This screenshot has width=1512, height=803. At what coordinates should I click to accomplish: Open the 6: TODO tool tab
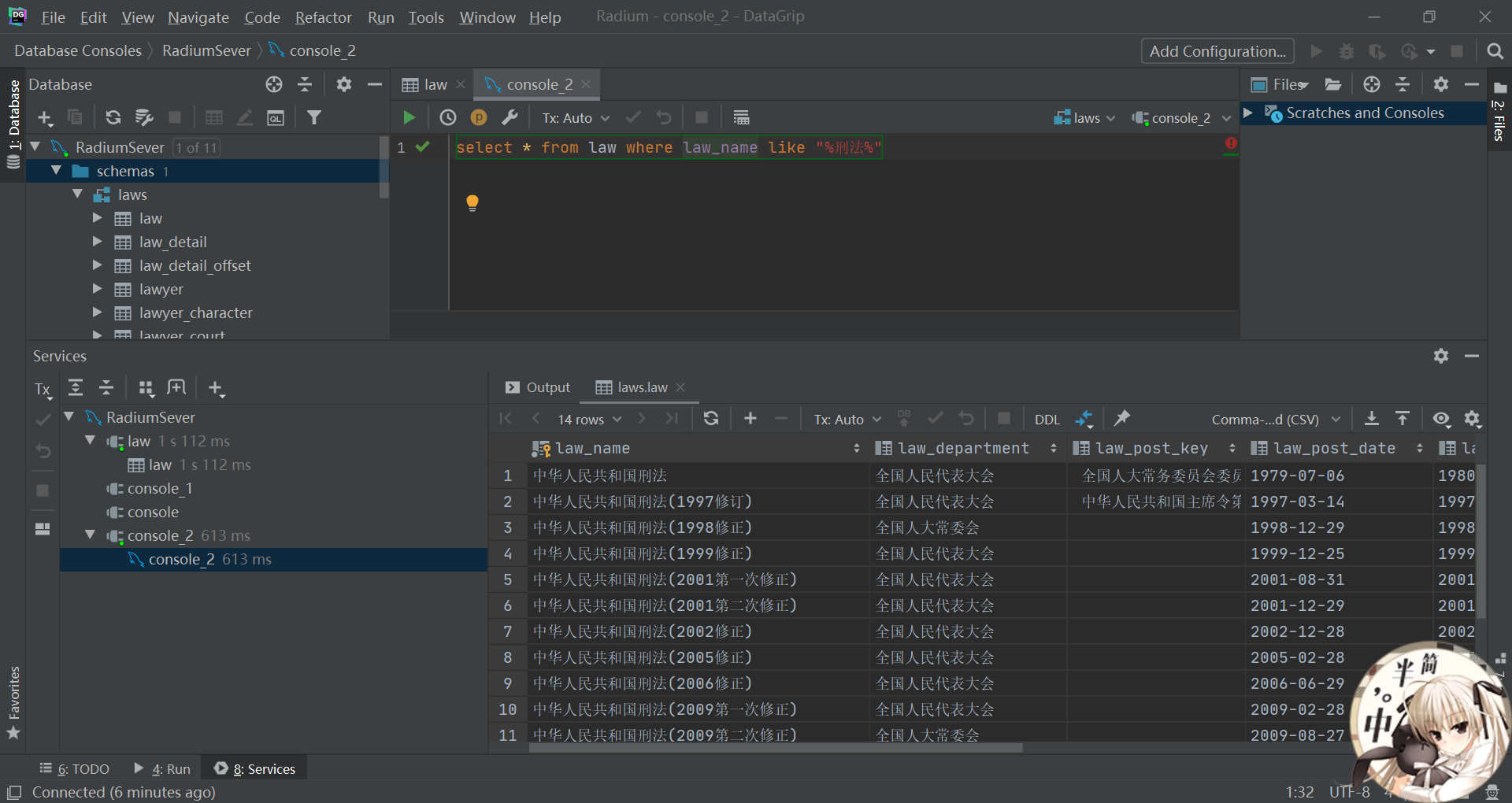point(74,769)
